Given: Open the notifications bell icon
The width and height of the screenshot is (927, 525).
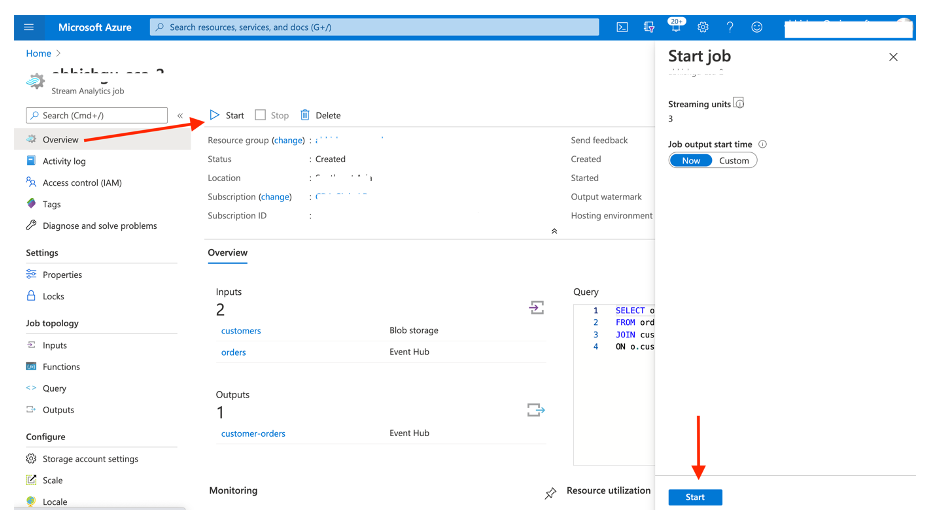Looking at the screenshot, I should tap(676, 26).
